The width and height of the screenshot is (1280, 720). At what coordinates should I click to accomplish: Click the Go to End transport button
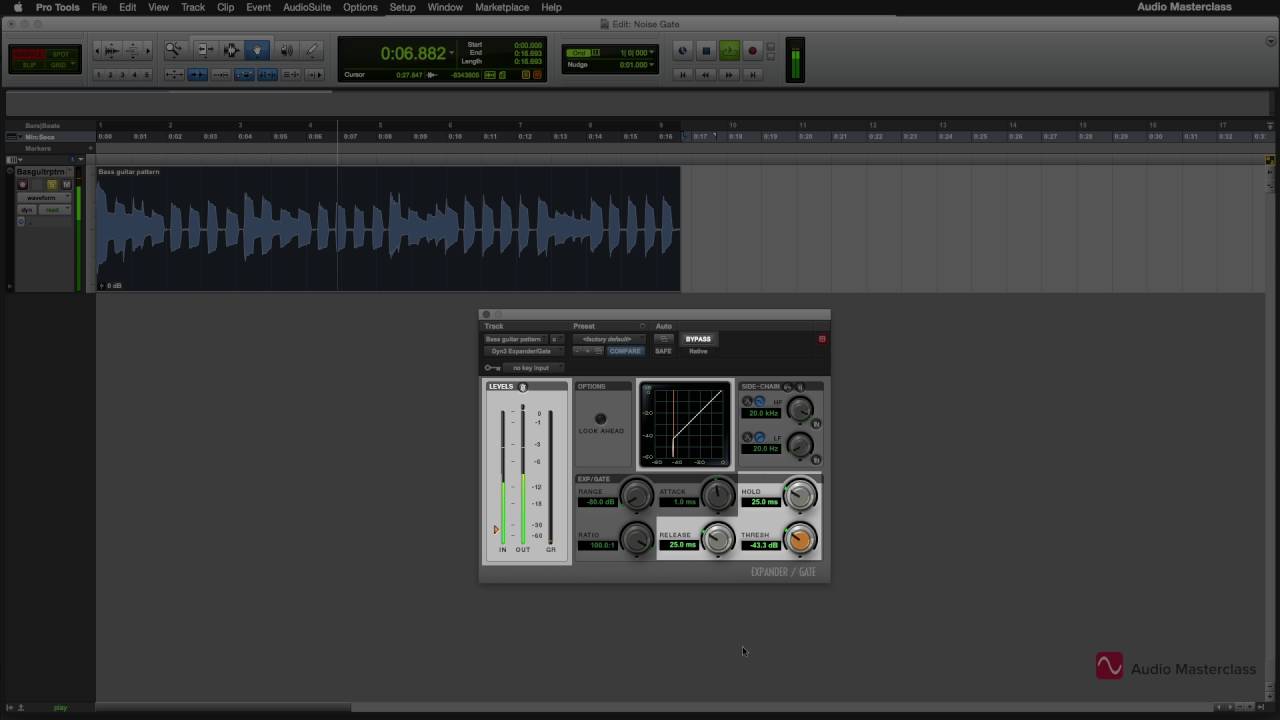[753, 75]
